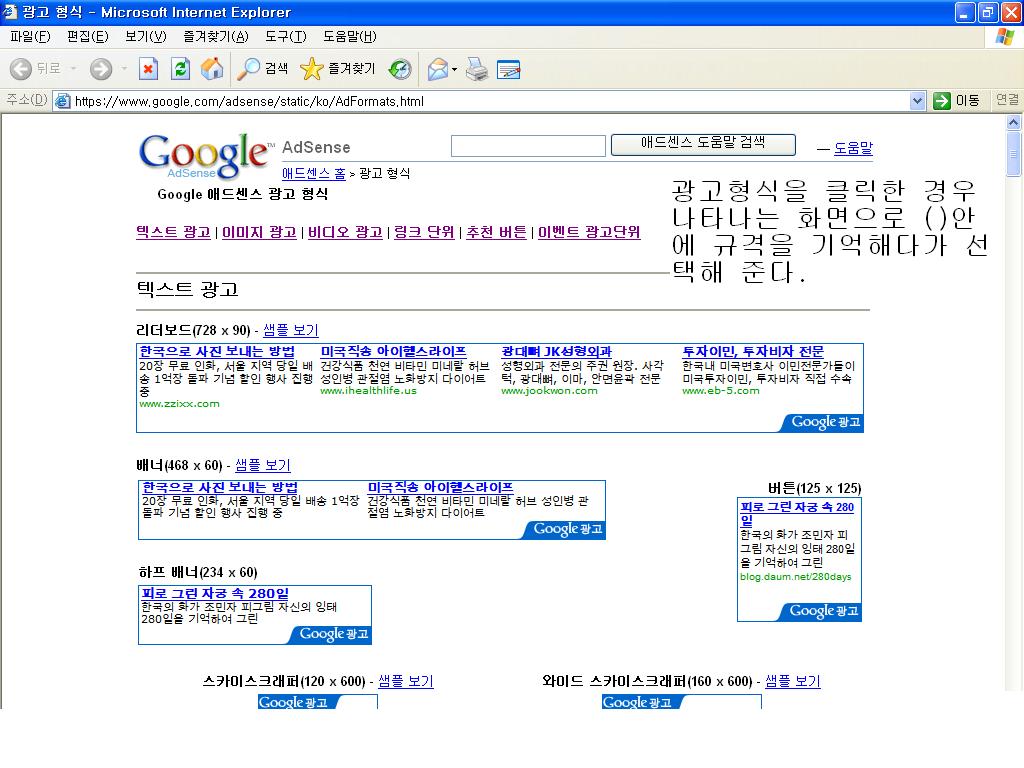Click the www.ihealthlife.us ad URL
The width and height of the screenshot is (1024, 768).
pyautogui.click(x=368, y=391)
